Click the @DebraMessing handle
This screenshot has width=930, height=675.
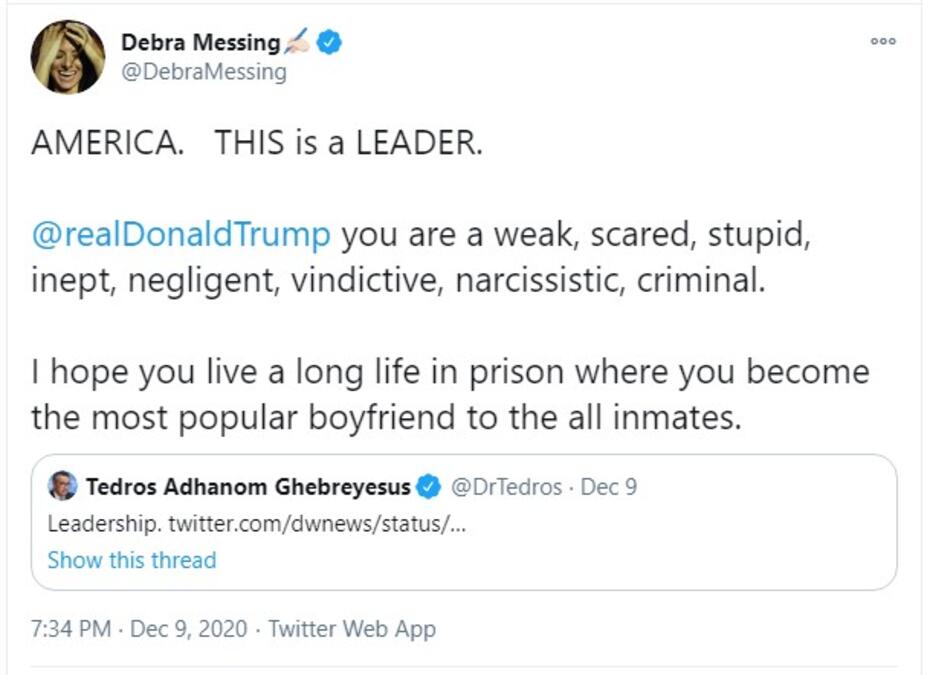203,72
